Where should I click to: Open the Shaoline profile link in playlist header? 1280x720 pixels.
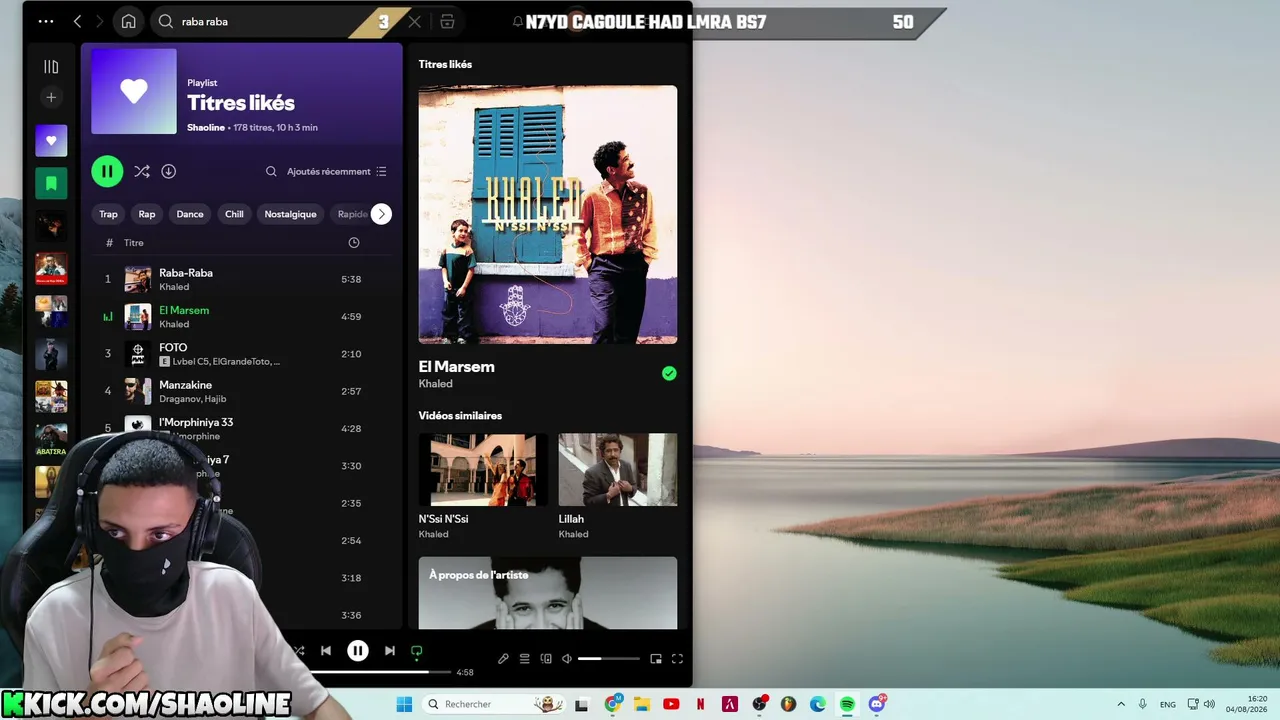[x=206, y=128]
